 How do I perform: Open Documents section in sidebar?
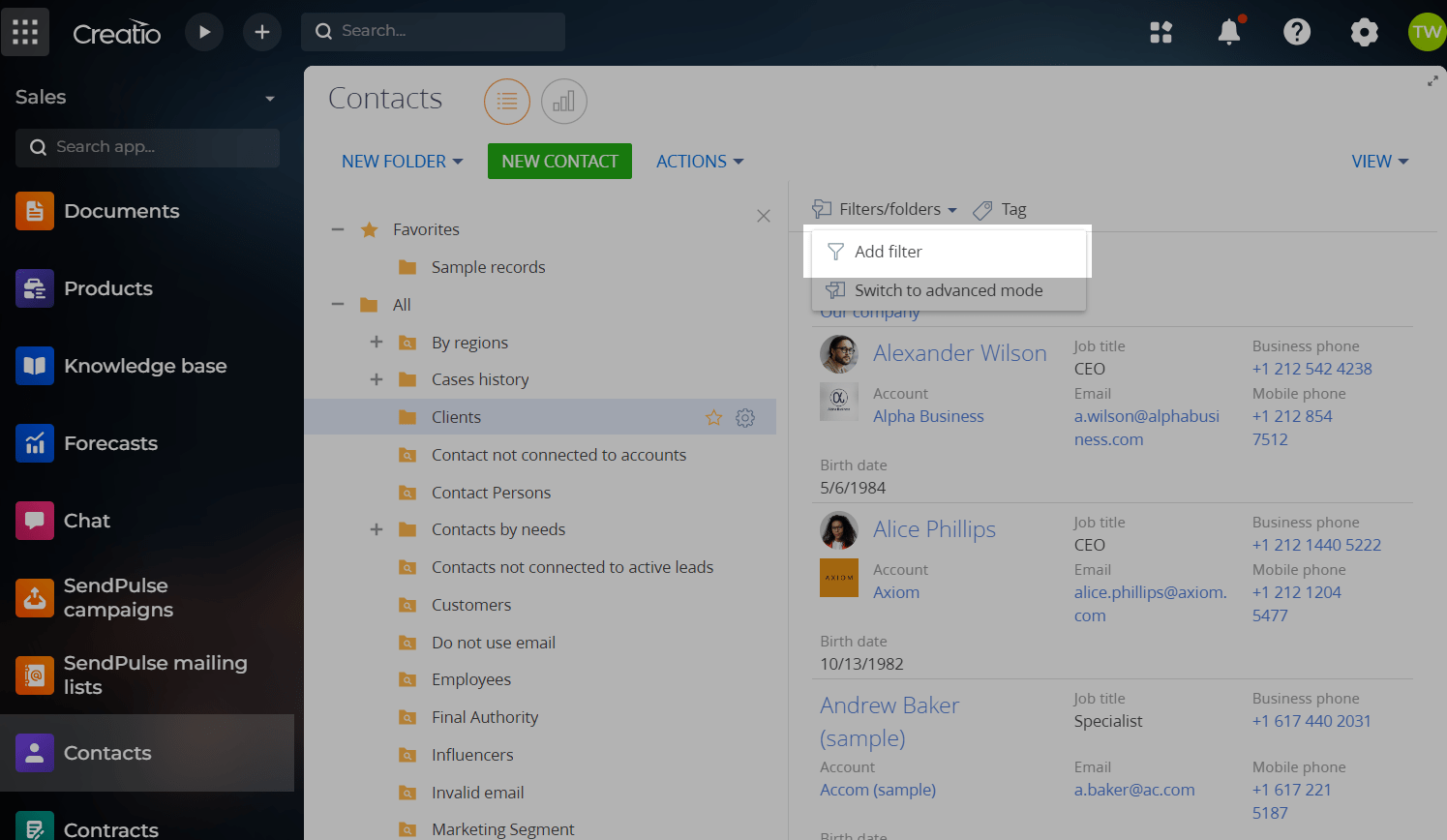click(x=147, y=211)
